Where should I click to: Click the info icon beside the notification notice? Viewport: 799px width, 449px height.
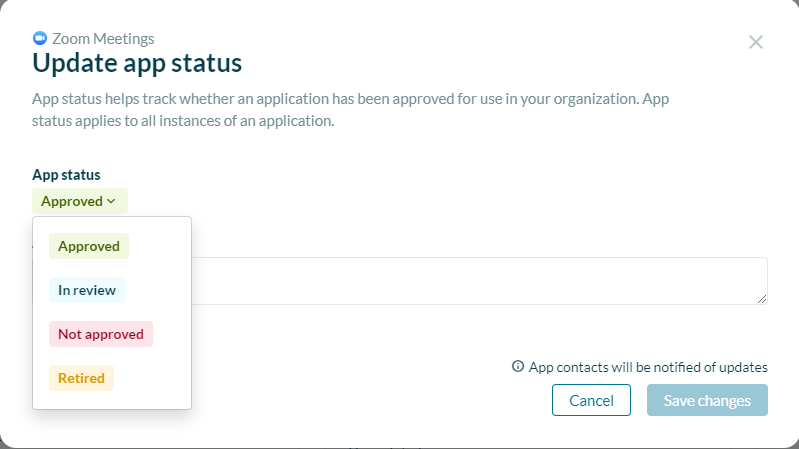tap(518, 366)
